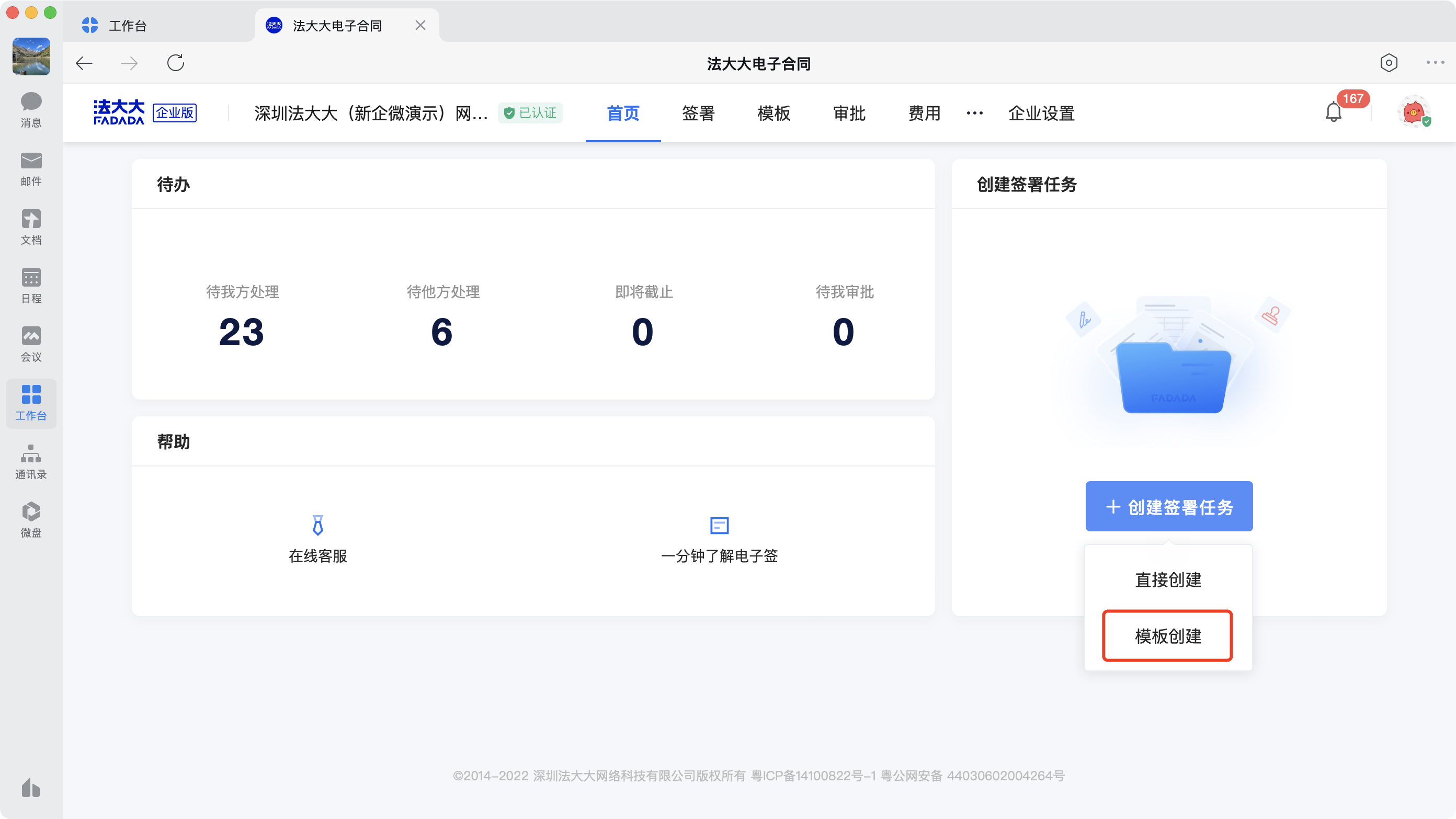The width and height of the screenshot is (1456, 819).
Task: Open Messages (消息) in the sidebar
Action: (31, 110)
